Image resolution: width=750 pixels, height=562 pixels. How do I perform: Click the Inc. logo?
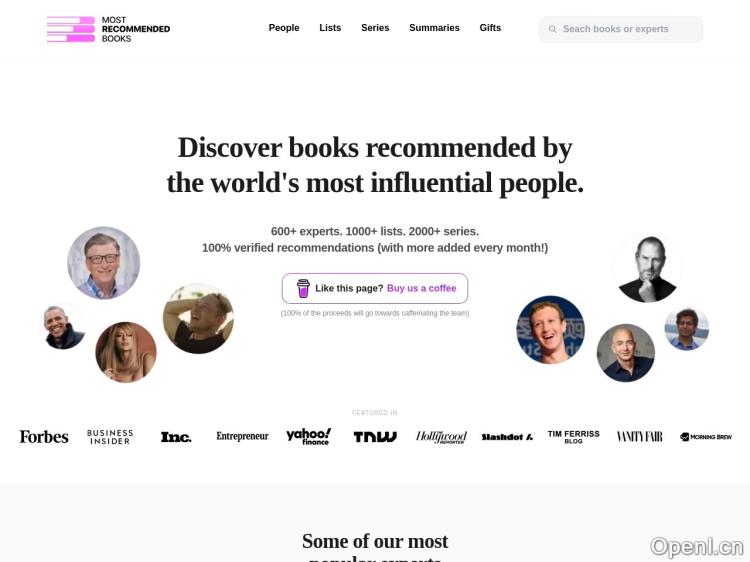tap(176, 437)
